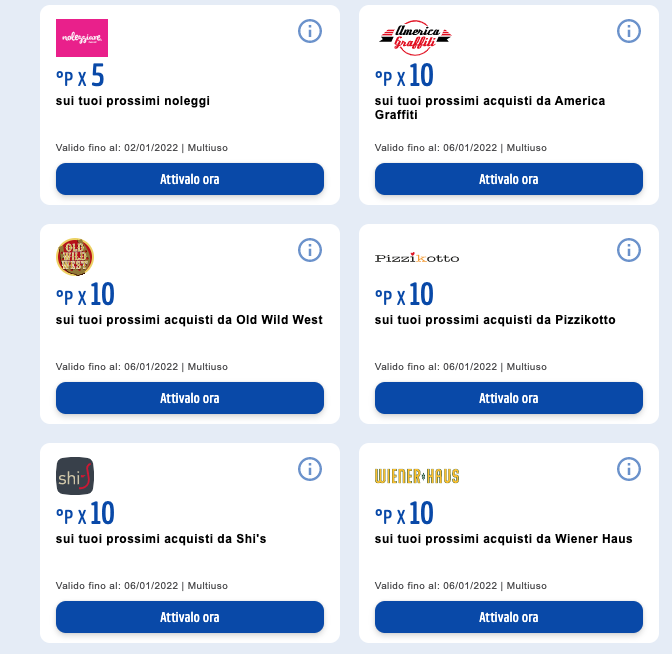672x654 pixels.
Task: Activate the noleggi x5 points offer
Action: pos(190,179)
